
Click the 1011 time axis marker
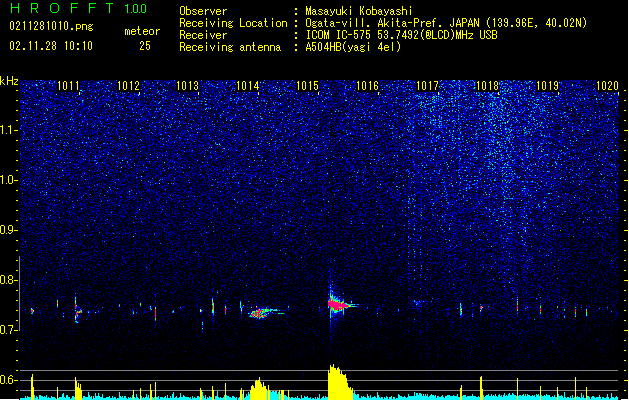68,85
